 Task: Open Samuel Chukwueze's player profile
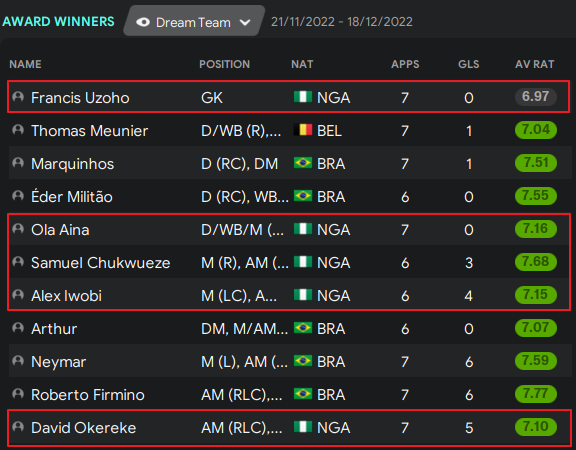point(101,263)
